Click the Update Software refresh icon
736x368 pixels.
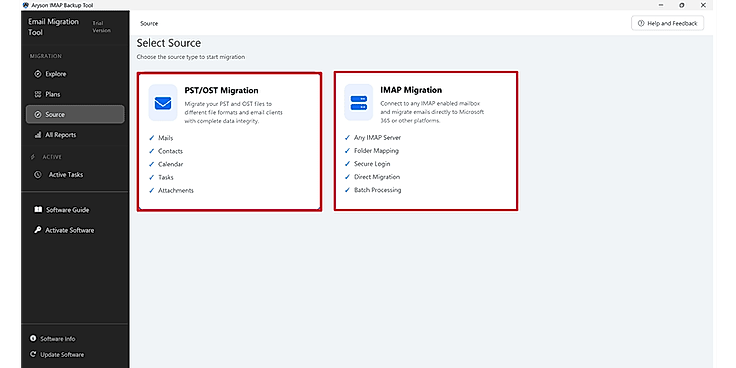(x=33, y=354)
